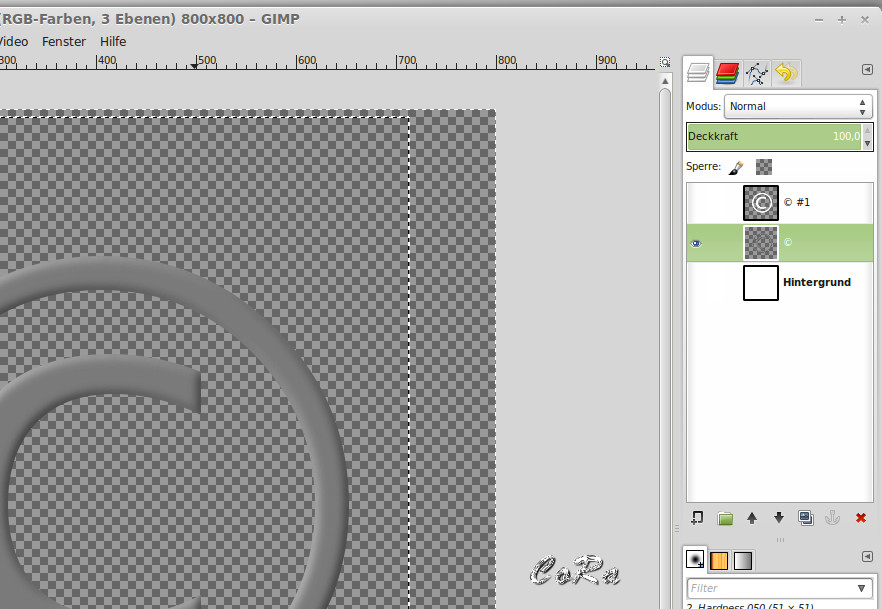The image size is (882, 609).
Task: Raise the selected layer
Action: tap(752, 518)
